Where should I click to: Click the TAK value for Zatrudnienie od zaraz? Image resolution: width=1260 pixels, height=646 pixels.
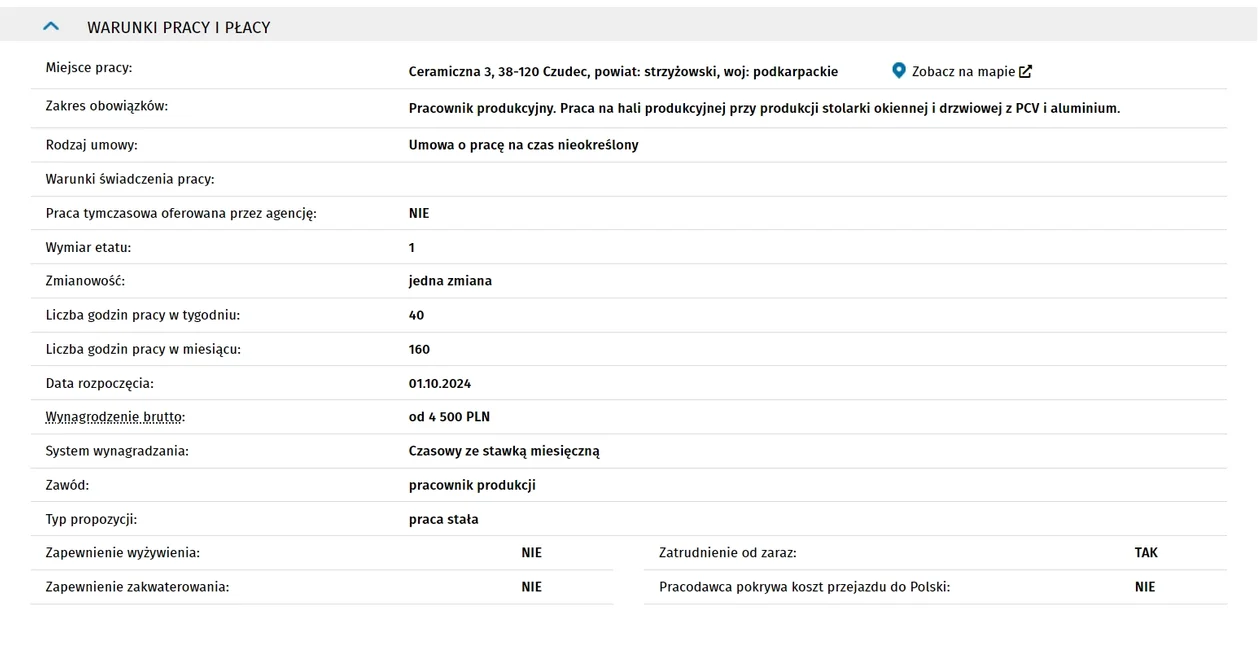[x=1146, y=552]
